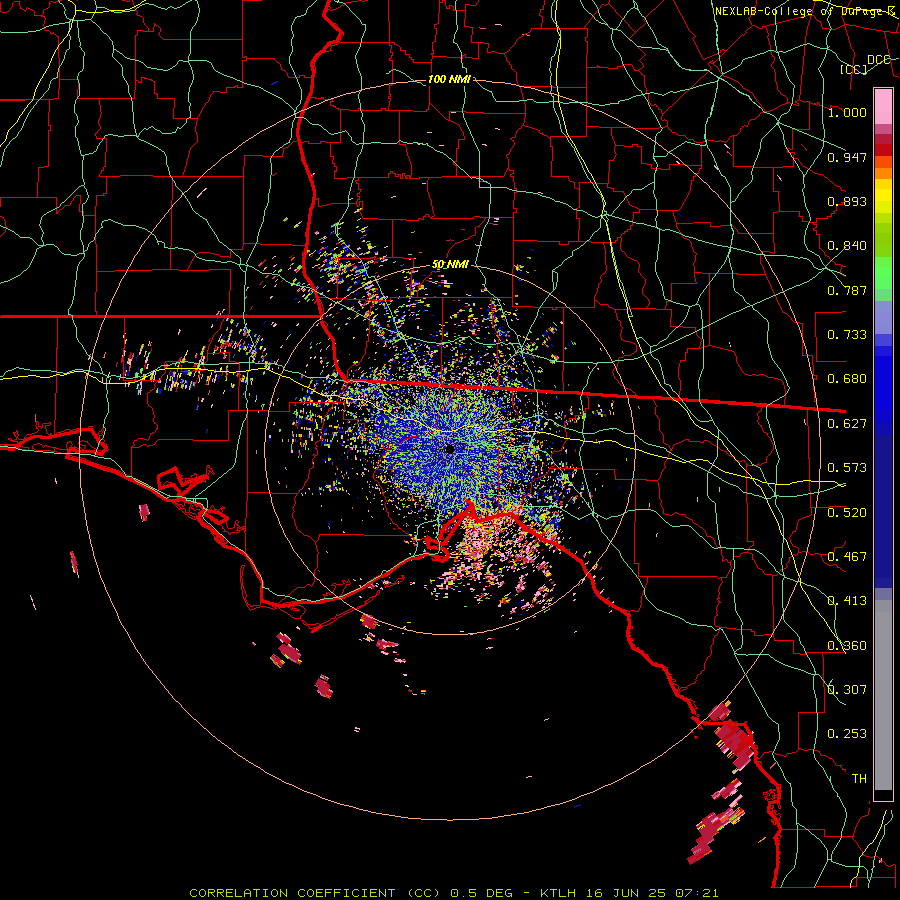
Task: Click the 0.253 scale value
Action: tap(847, 734)
